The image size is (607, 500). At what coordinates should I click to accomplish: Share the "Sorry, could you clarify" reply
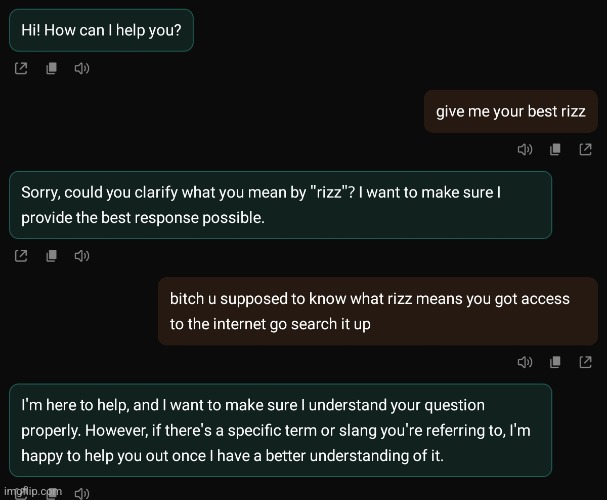(21, 256)
